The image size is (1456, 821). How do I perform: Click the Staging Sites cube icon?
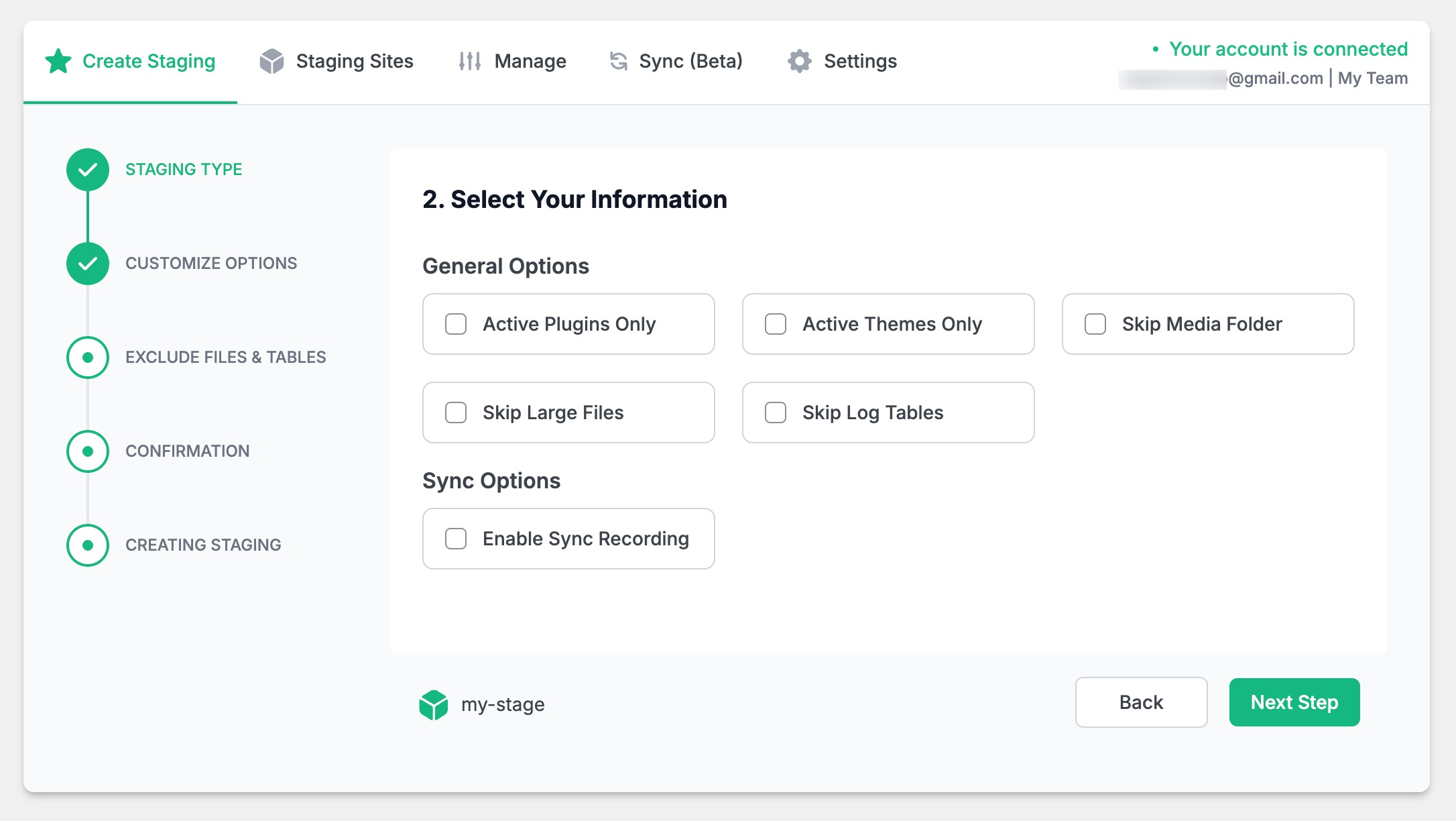(271, 61)
